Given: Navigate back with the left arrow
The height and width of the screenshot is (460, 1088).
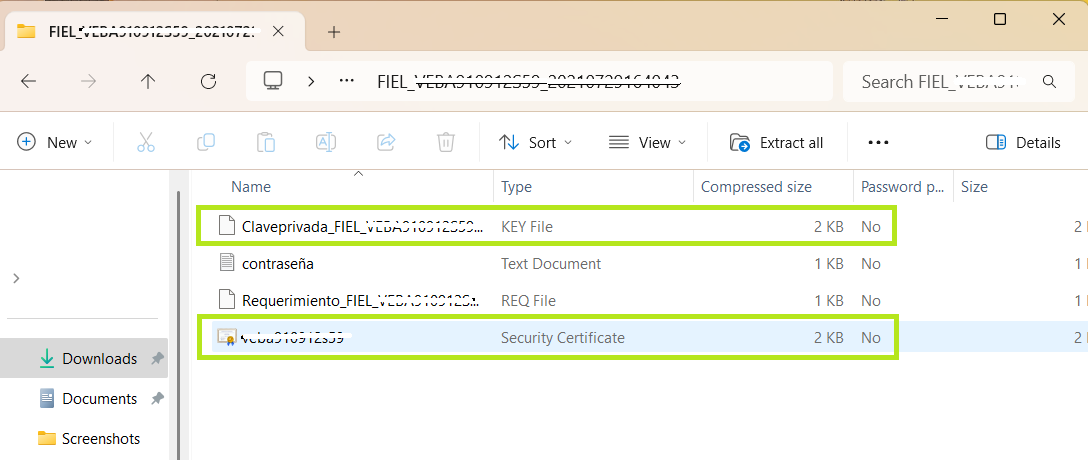Looking at the screenshot, I should click(x=28, y=82).
